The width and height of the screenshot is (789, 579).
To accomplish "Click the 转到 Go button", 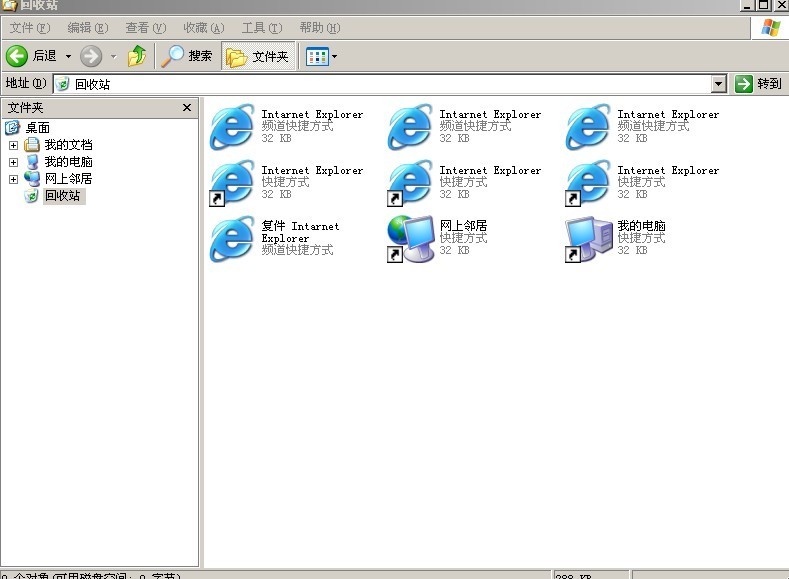I will (x=758, y=84).
